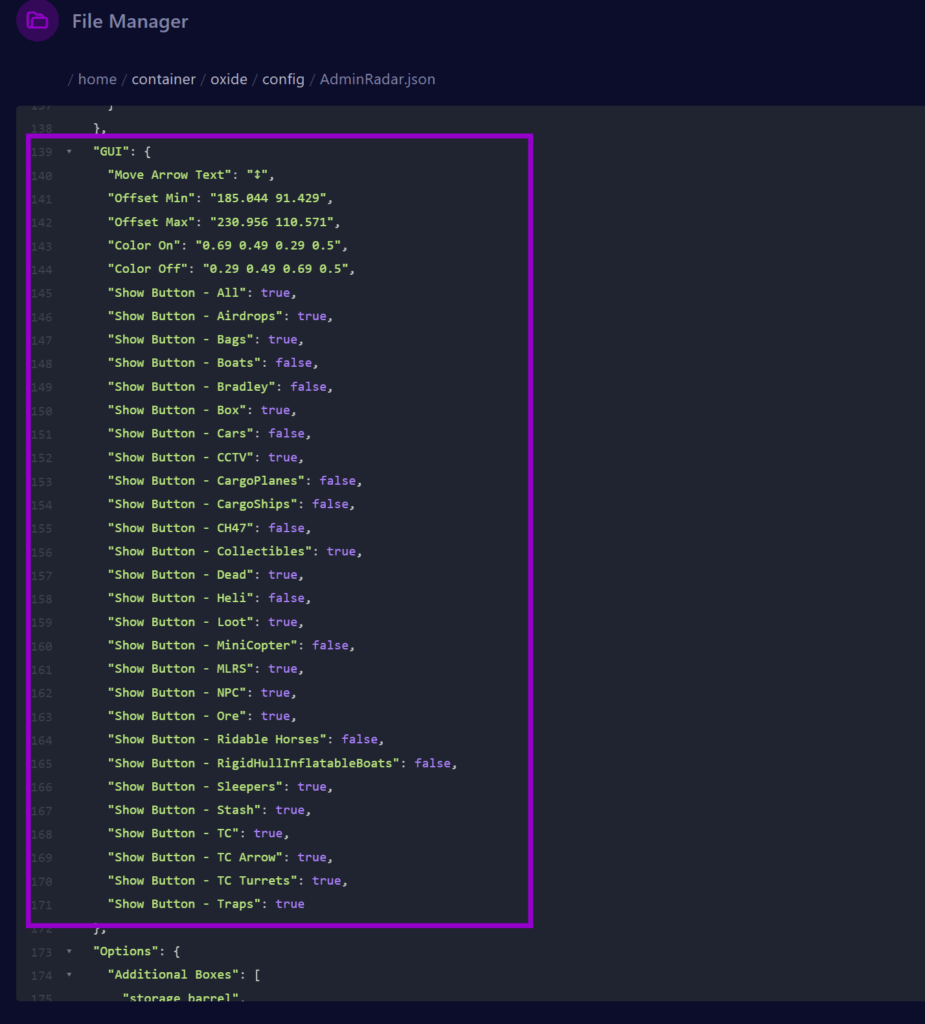Collapse the "Options" section fold arrow

[69, 951]
